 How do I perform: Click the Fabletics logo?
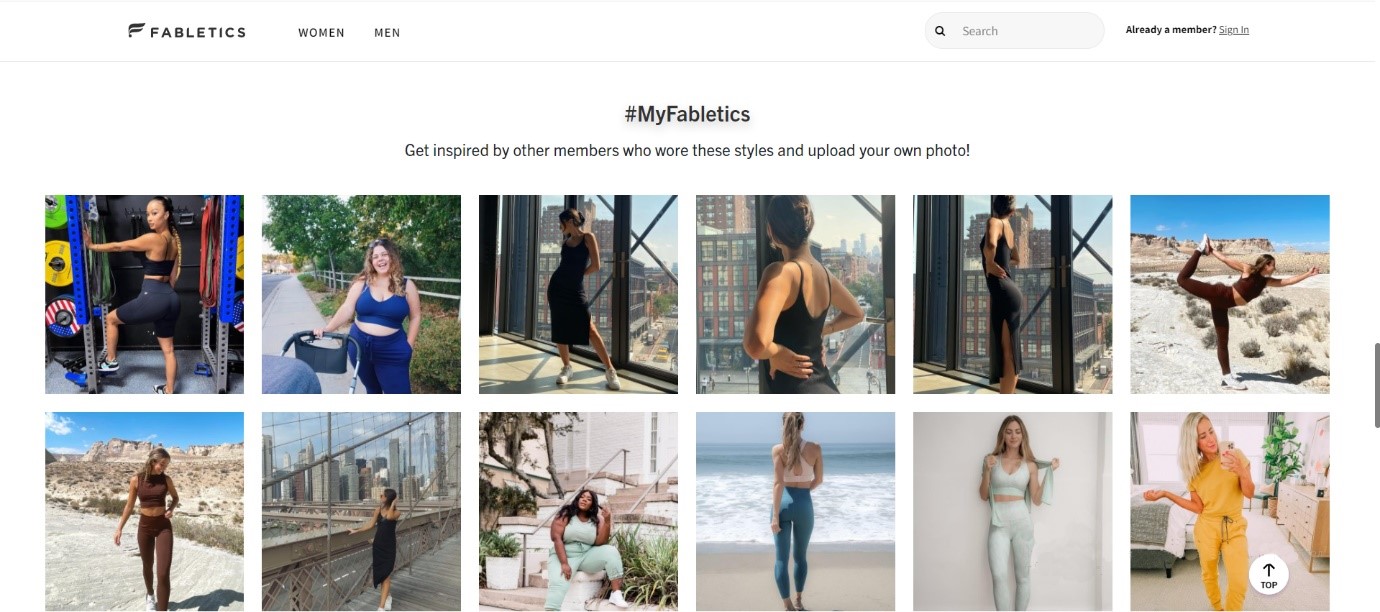187,31
